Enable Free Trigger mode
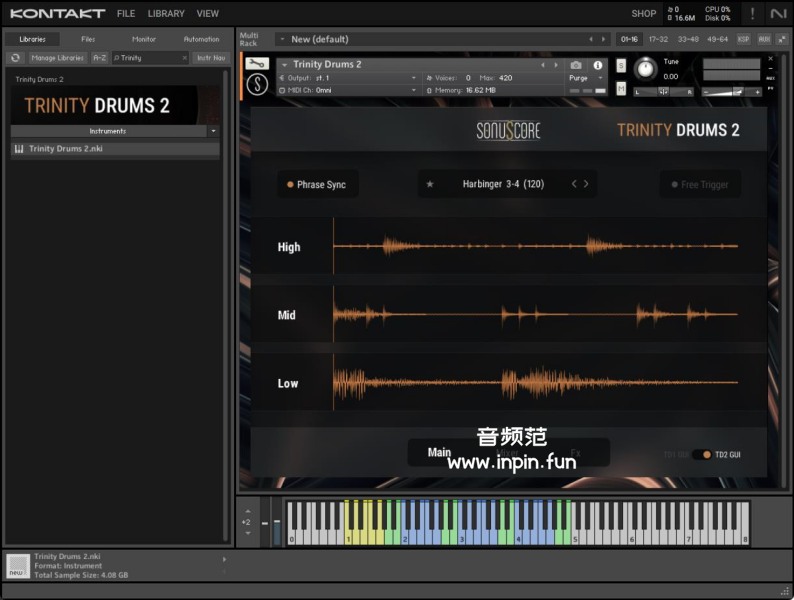794x600 pixels. [699, 184]
